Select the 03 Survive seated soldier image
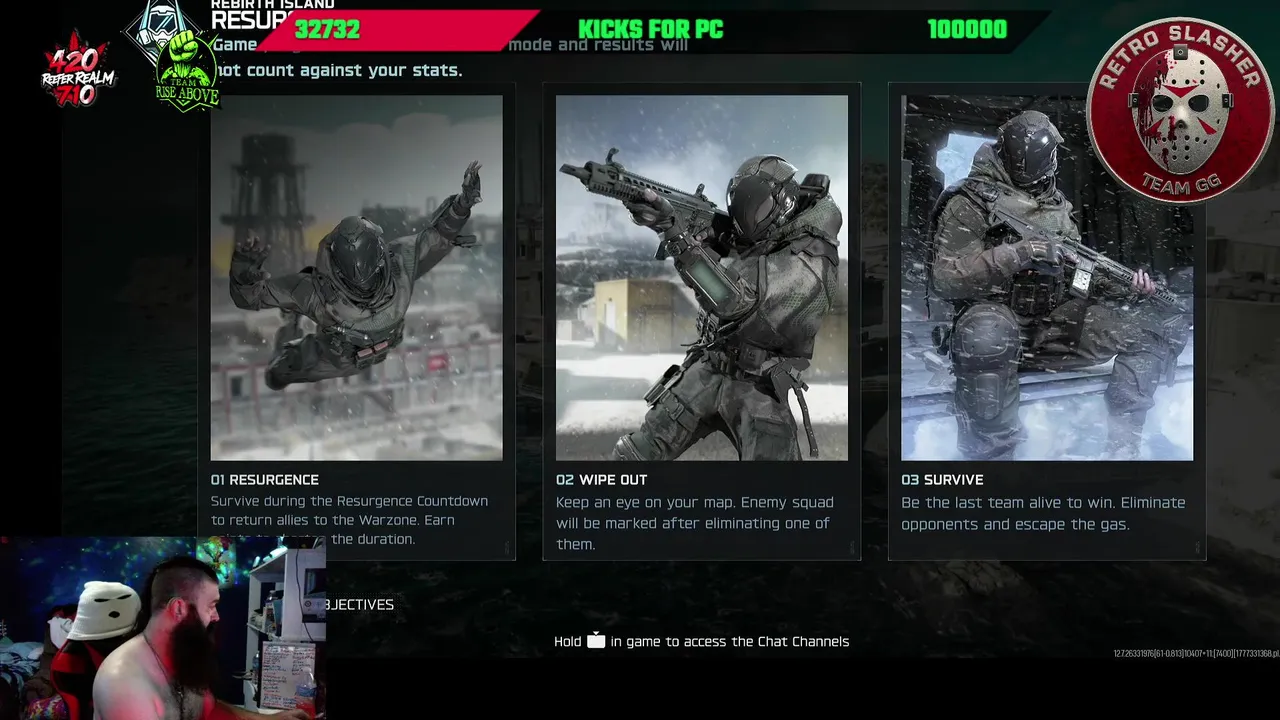Screen dimensions: 1280x720 (1047, 278)
